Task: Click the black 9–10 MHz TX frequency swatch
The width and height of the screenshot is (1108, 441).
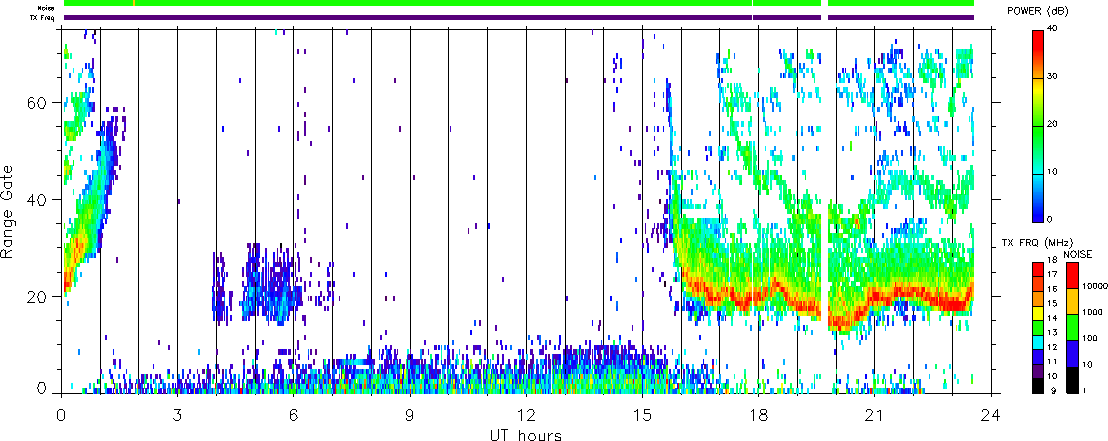Action: point(1038,384)
